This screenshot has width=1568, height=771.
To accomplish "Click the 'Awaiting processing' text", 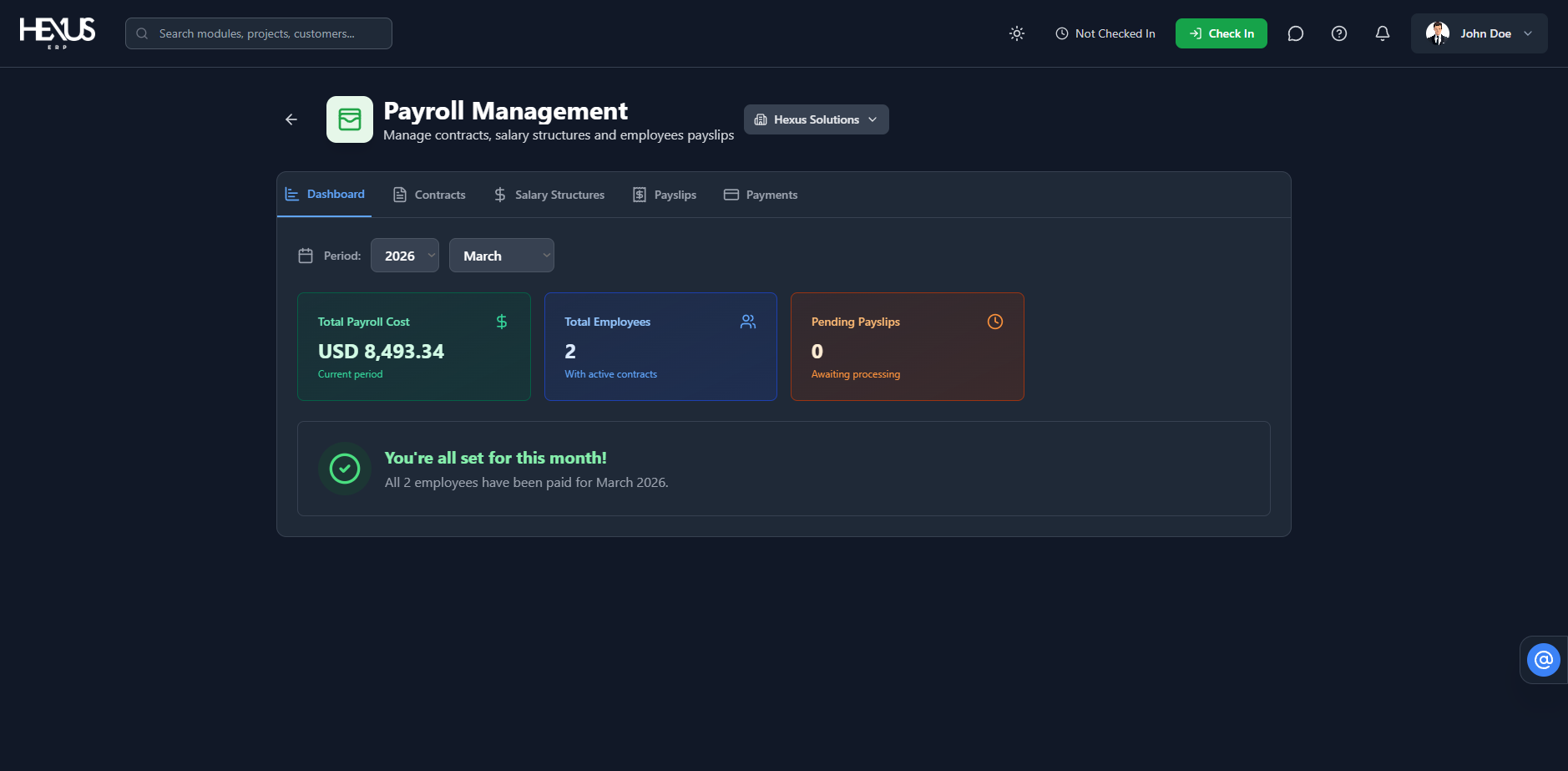I will pos(856,374).
